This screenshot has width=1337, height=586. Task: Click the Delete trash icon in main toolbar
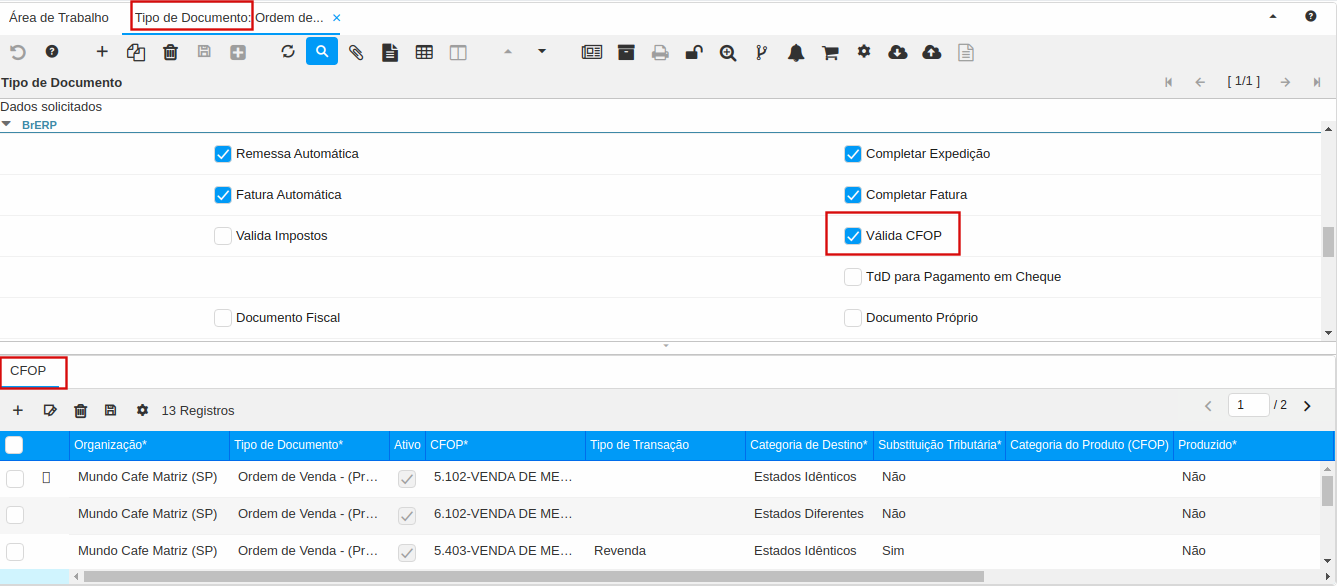click(x=170, y=52)
